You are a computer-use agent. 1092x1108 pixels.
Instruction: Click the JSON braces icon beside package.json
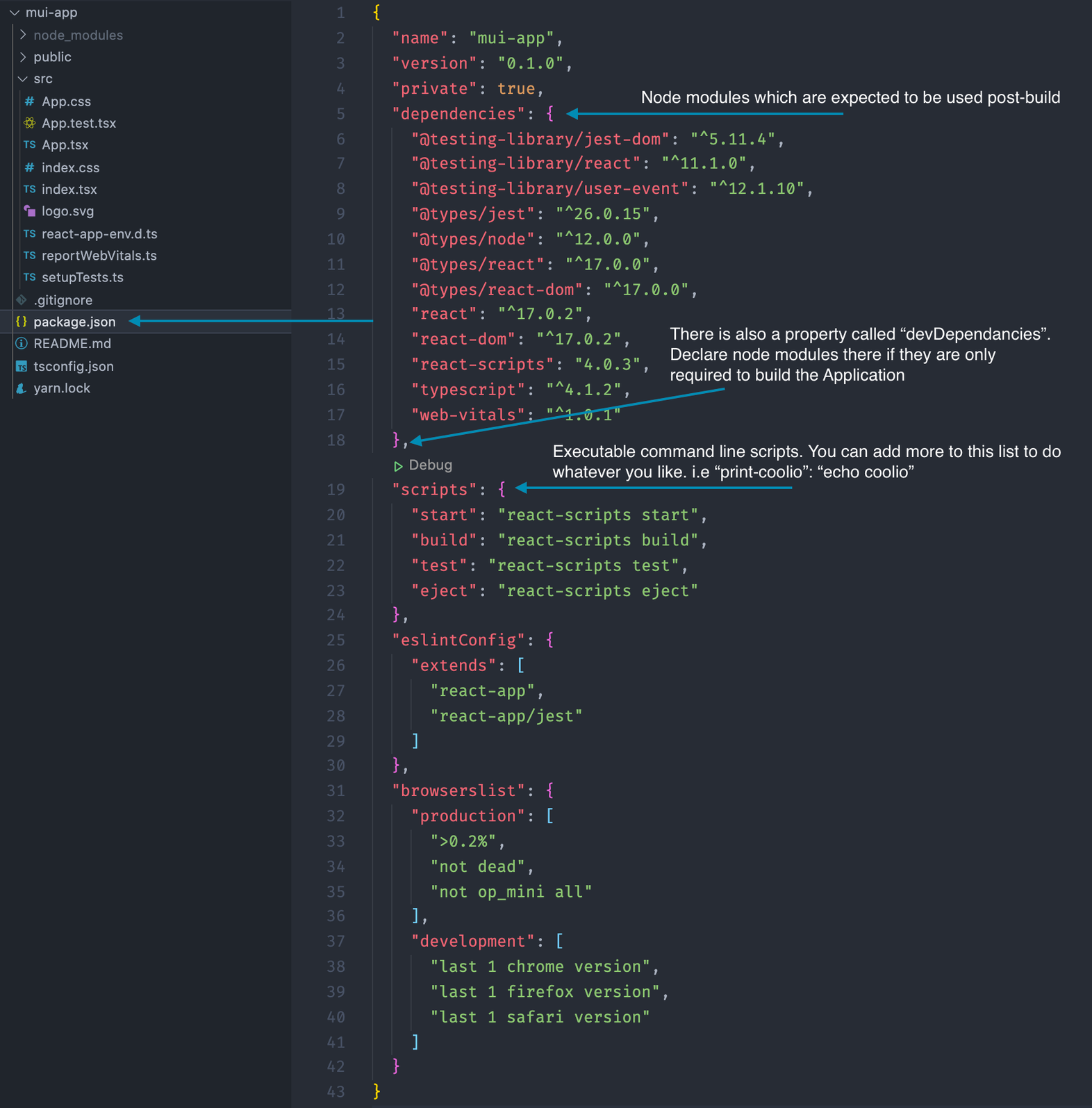click(22, 322)
